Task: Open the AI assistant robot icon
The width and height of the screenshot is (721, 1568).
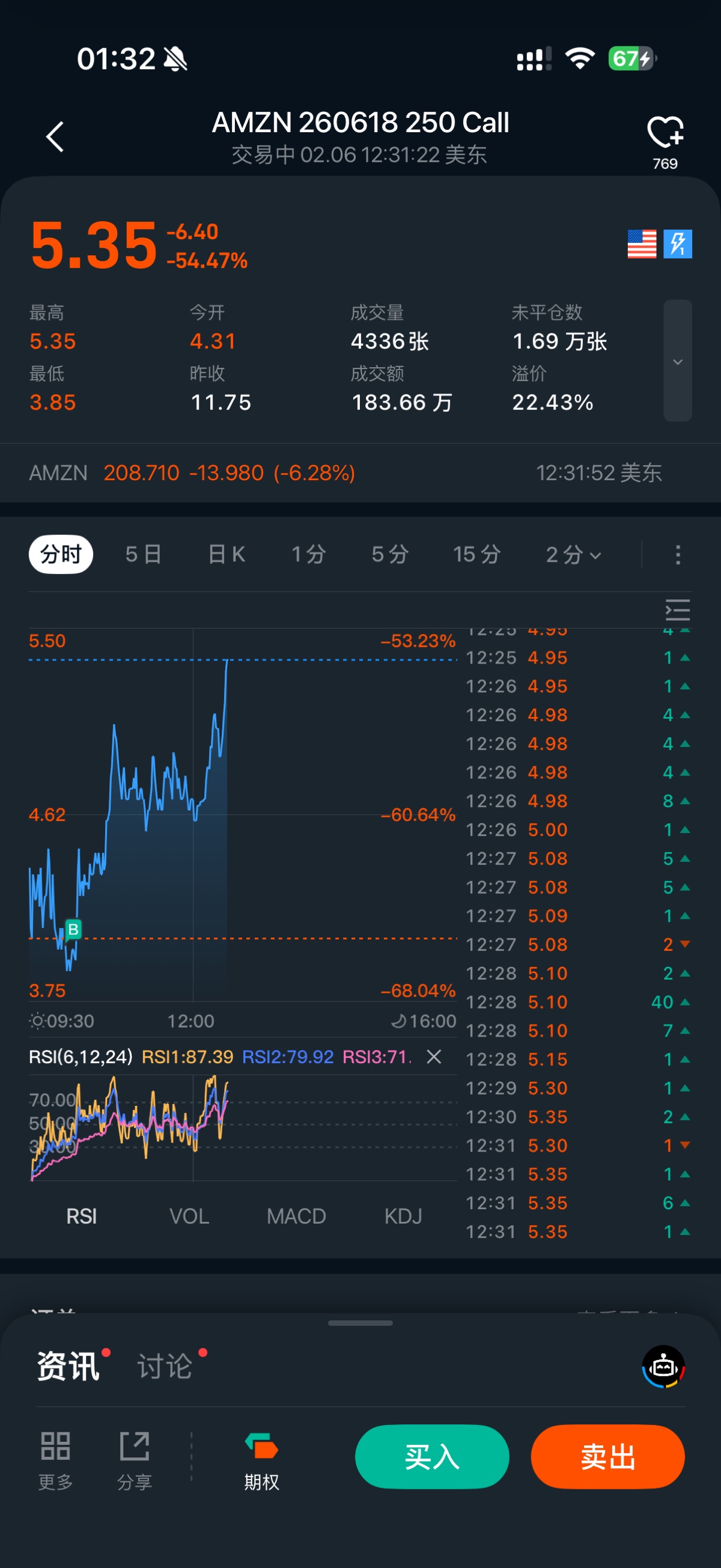Action: pyautogui.click(x=663, y=1367)
